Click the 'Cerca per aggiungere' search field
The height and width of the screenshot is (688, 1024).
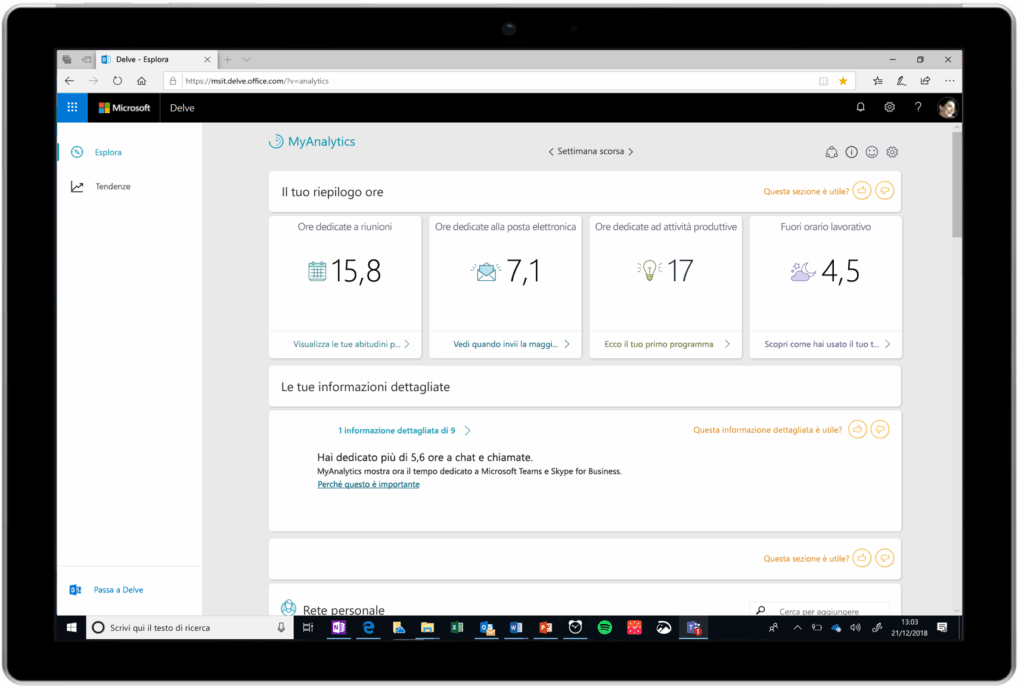[x=820, y=611]
